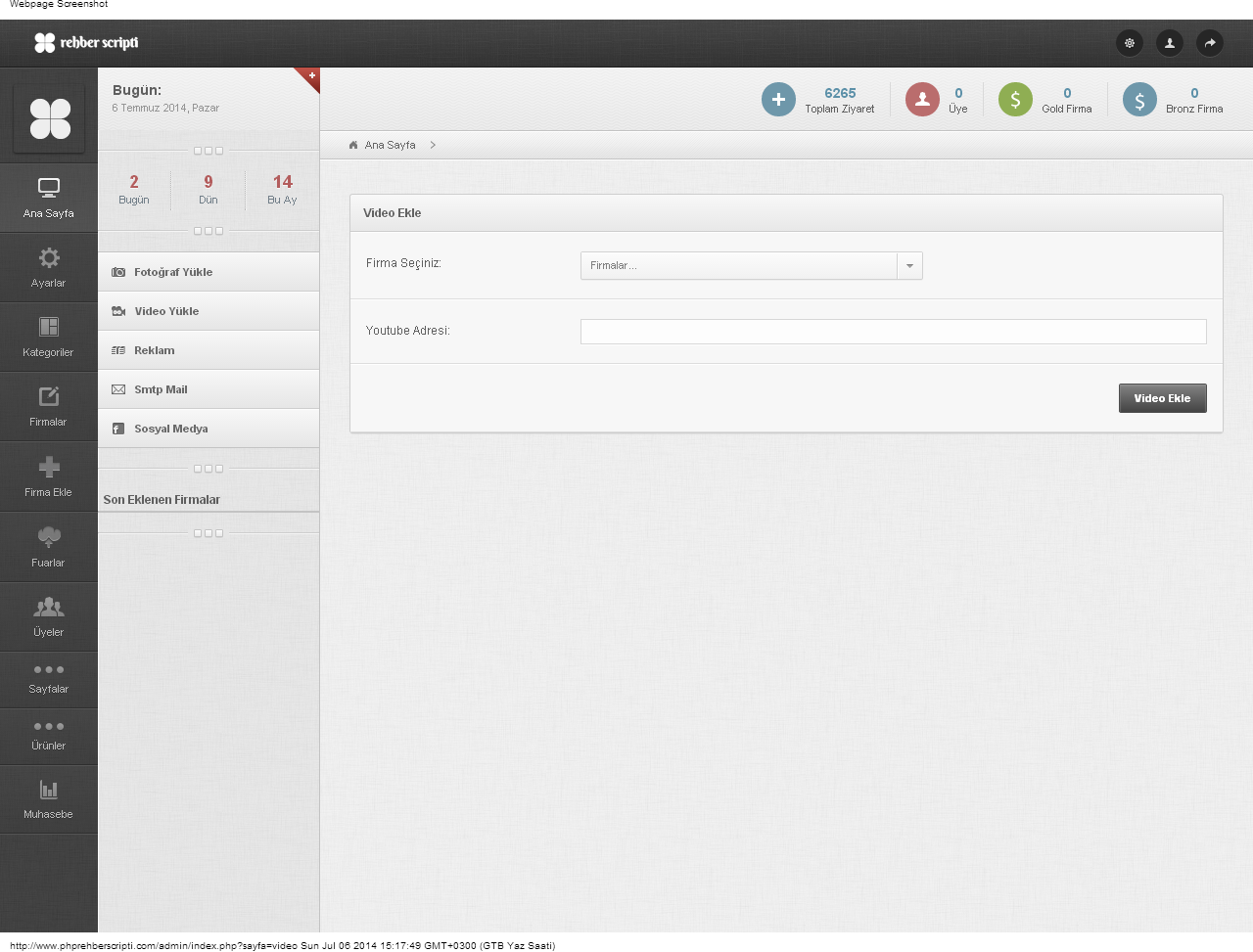This screenshot has height=952, width=1253.
Task: Open Reklam menu item
Action: click(209, 350)
